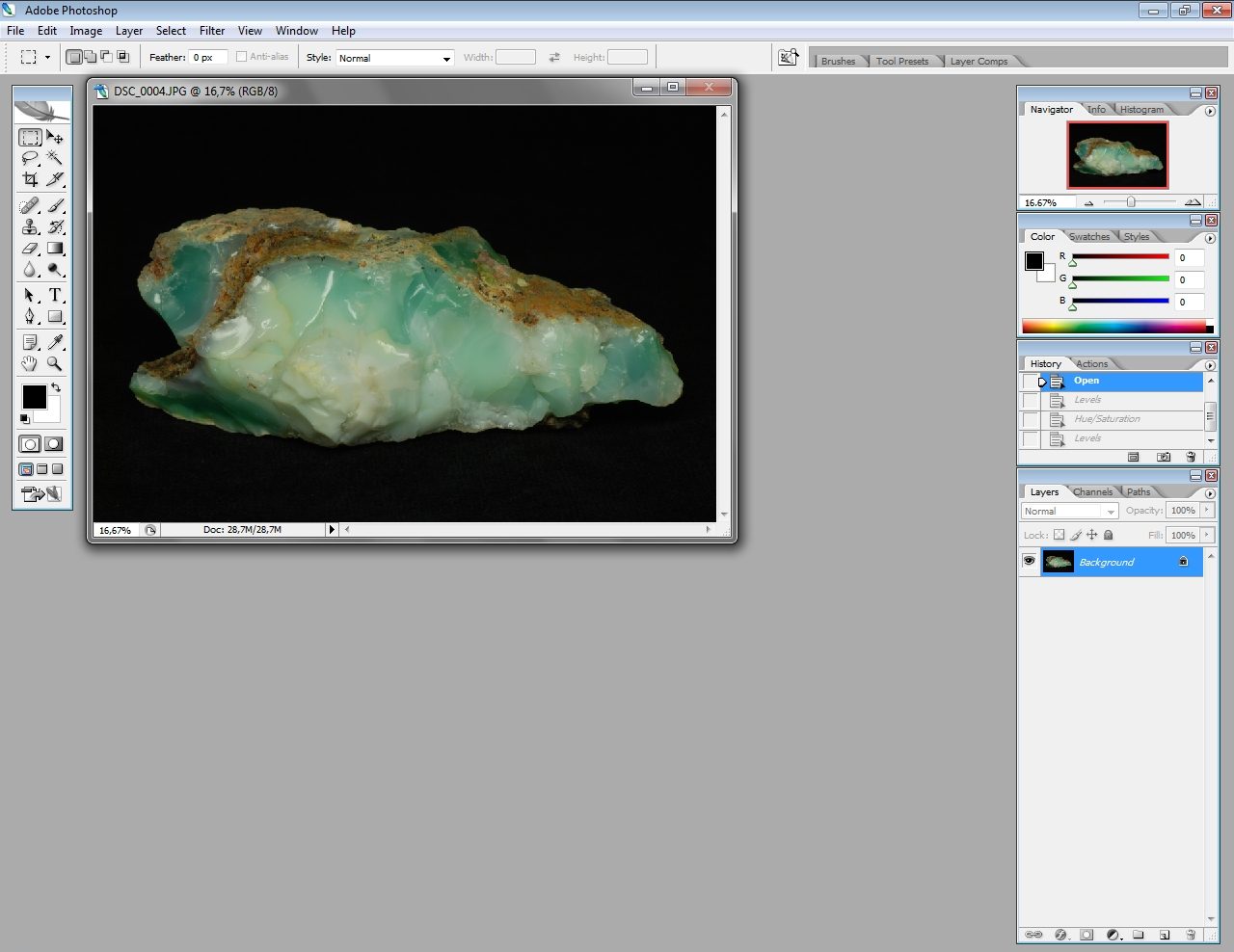Toggle lock position in Layers panel

tap(1092, 535)
